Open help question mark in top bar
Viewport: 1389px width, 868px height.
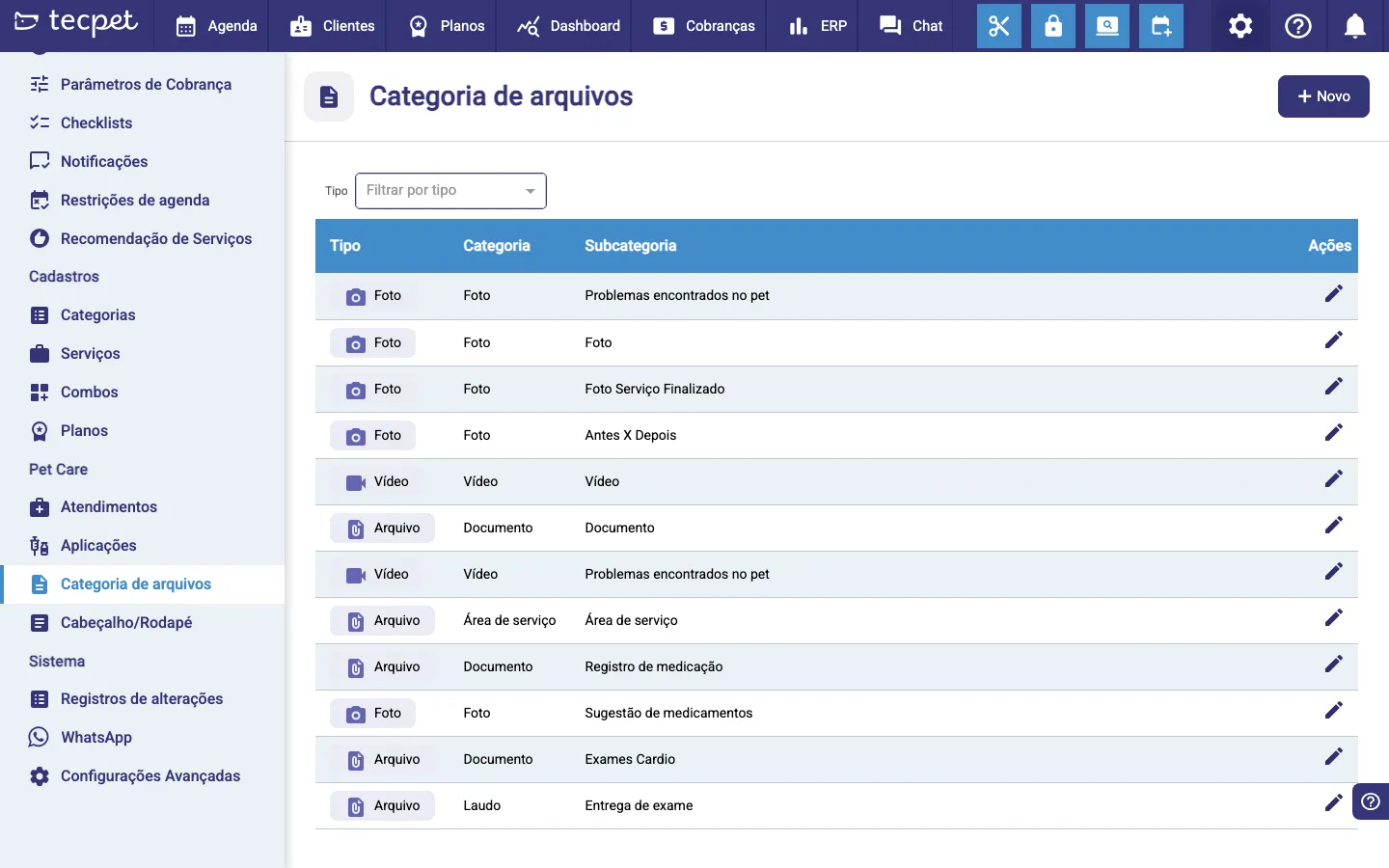pos(1298,26)
